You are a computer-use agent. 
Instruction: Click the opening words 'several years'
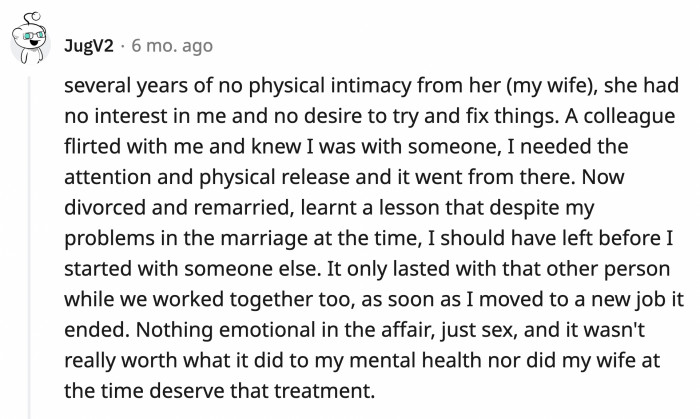pos(126,86)
